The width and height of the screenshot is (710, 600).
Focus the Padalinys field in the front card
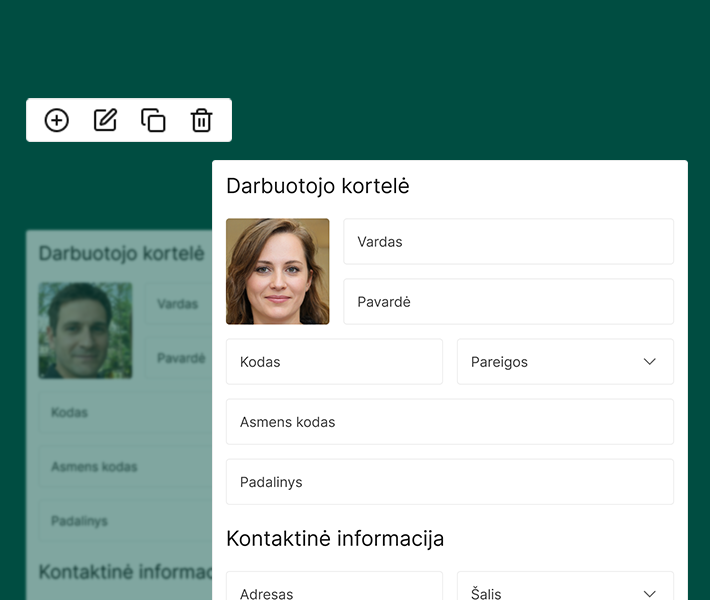449,482
